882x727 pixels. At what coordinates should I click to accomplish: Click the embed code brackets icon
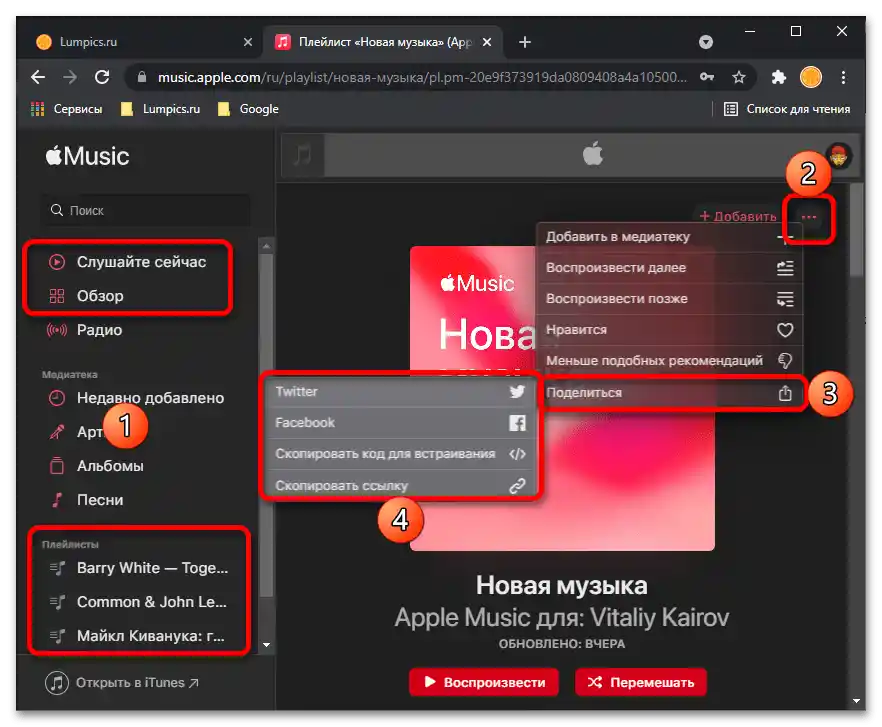pos(517,454)
